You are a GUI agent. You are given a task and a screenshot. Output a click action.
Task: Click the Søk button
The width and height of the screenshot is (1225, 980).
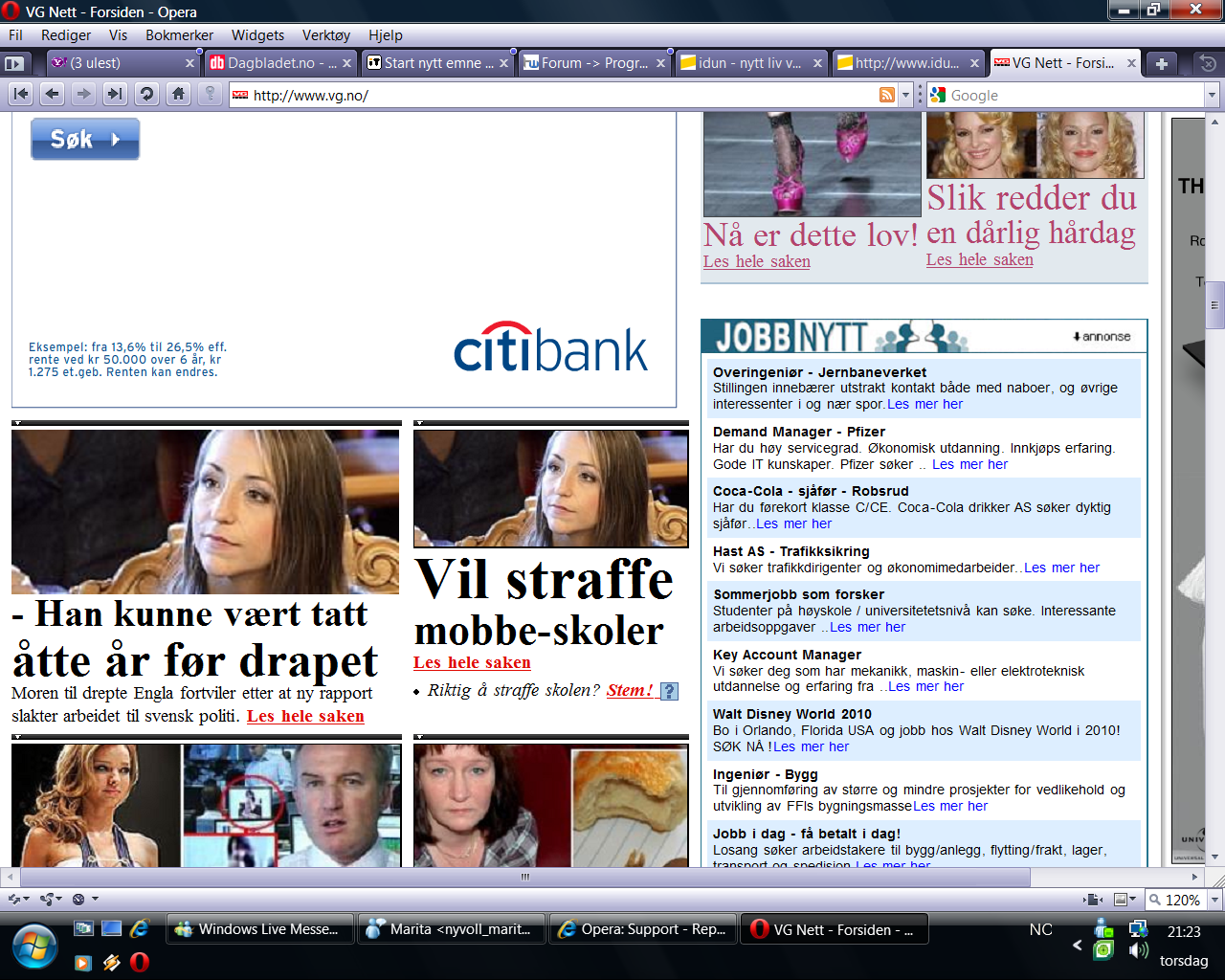85,139
